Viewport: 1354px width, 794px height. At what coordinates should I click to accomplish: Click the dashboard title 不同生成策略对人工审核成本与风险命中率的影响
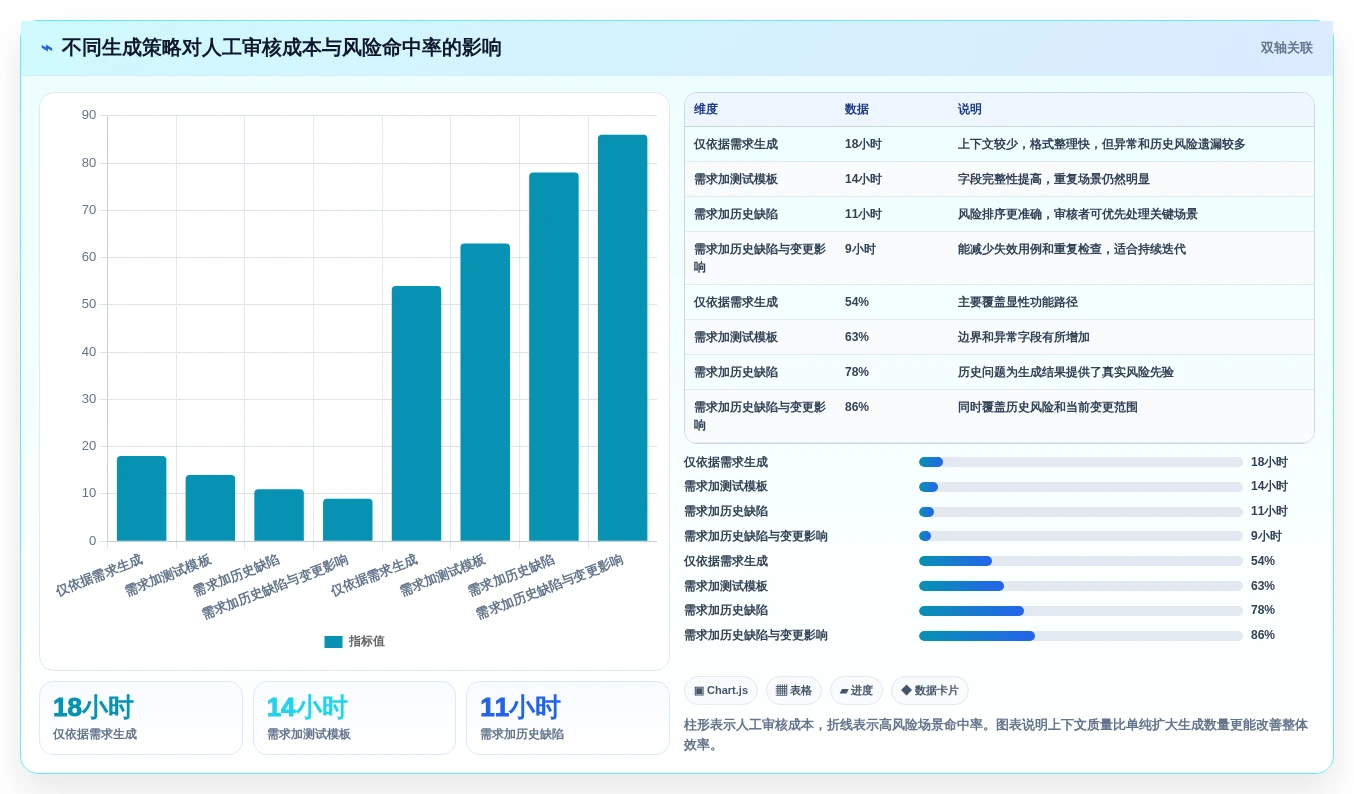(281, 48)
